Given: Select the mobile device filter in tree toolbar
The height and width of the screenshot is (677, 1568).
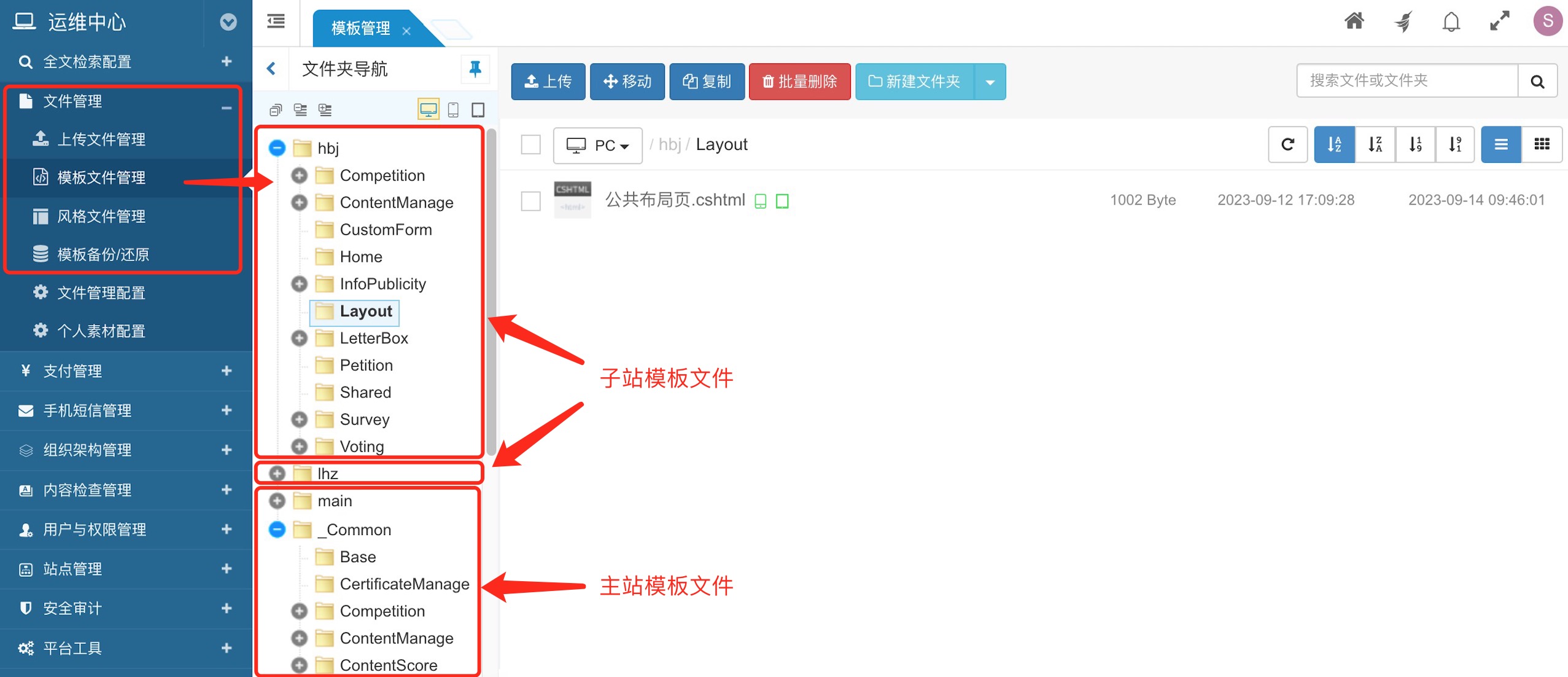Looking at the screenshot, I should (x=454, y=109).
